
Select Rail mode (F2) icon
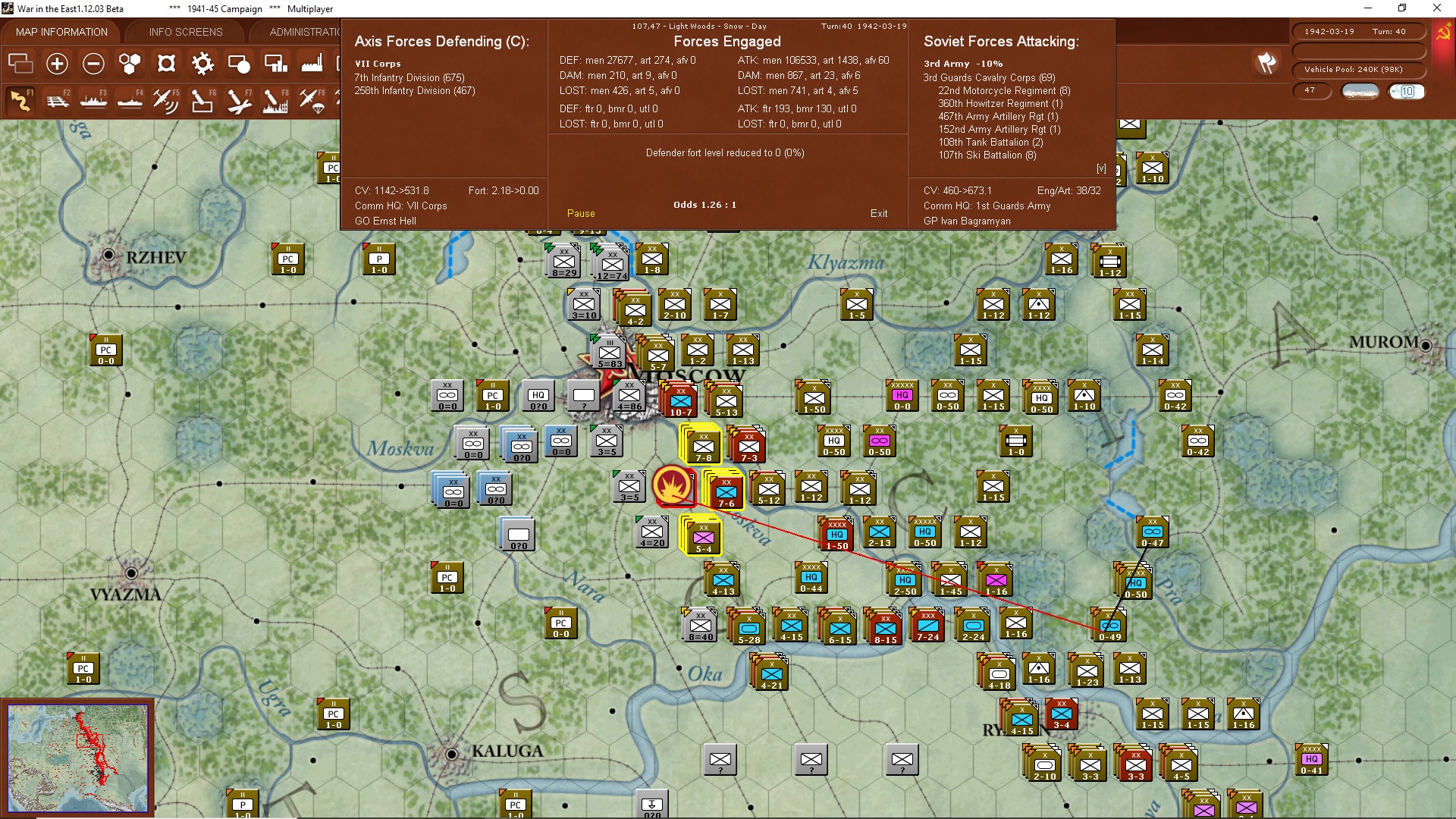57,101
